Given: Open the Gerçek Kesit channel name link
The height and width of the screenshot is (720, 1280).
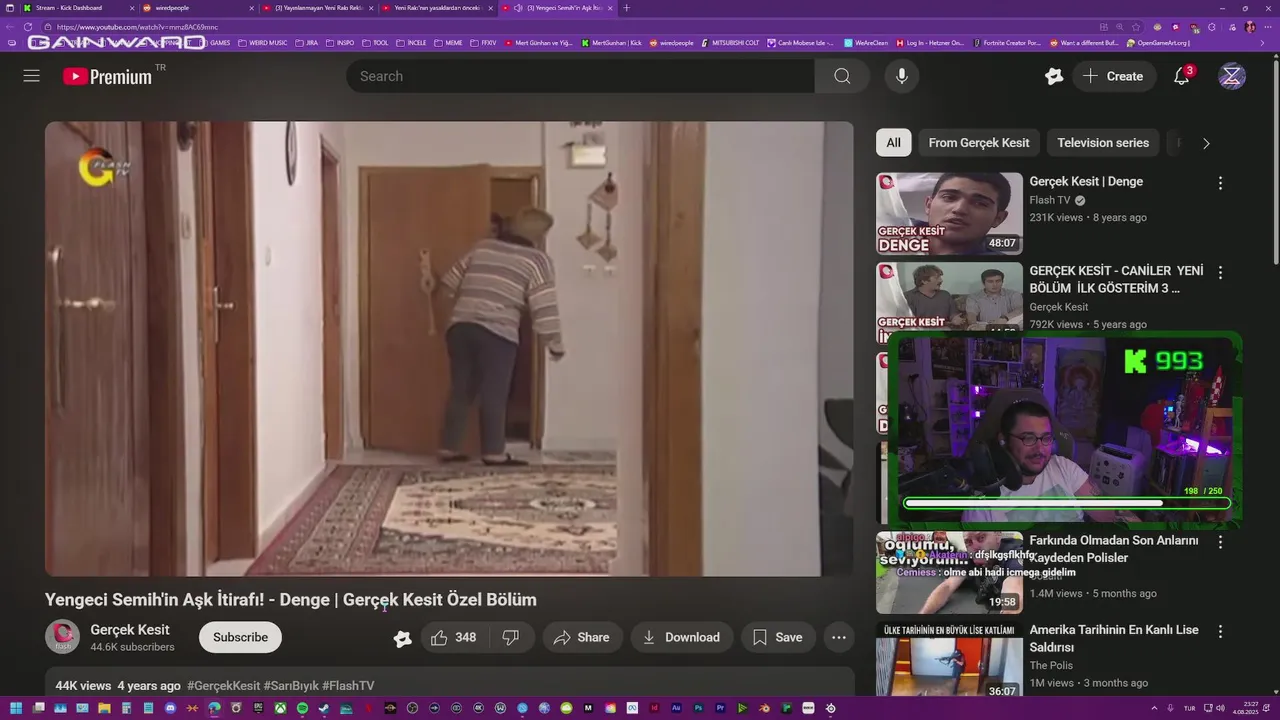Looking at the screenshot, I should [x=130, y=630].
